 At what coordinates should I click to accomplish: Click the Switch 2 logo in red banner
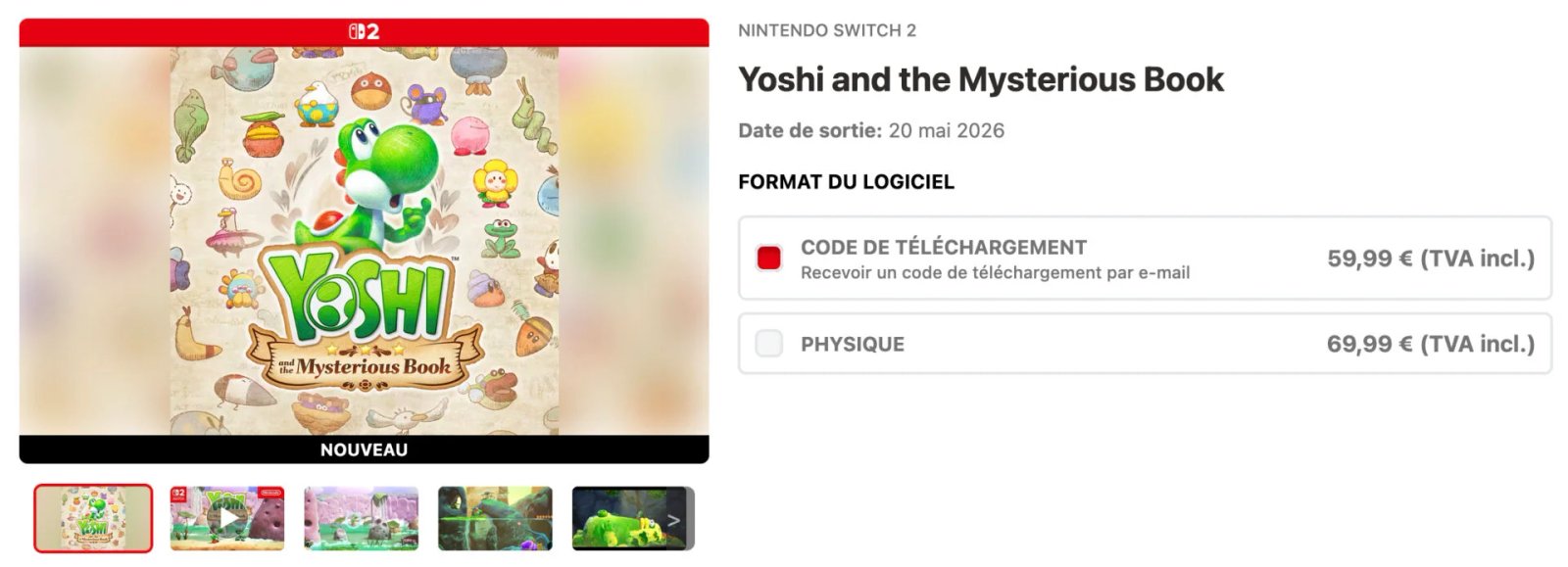click(x=364, y=31)
